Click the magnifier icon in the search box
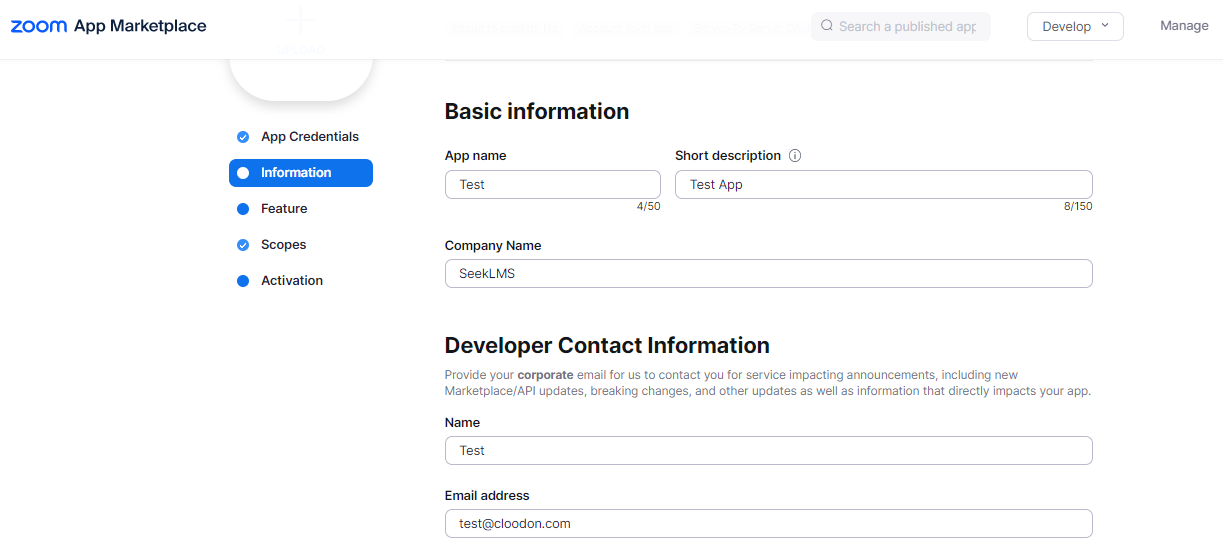Image resolution: width=1223 pixels, height=542 pixels. click(x=827, y=26)
